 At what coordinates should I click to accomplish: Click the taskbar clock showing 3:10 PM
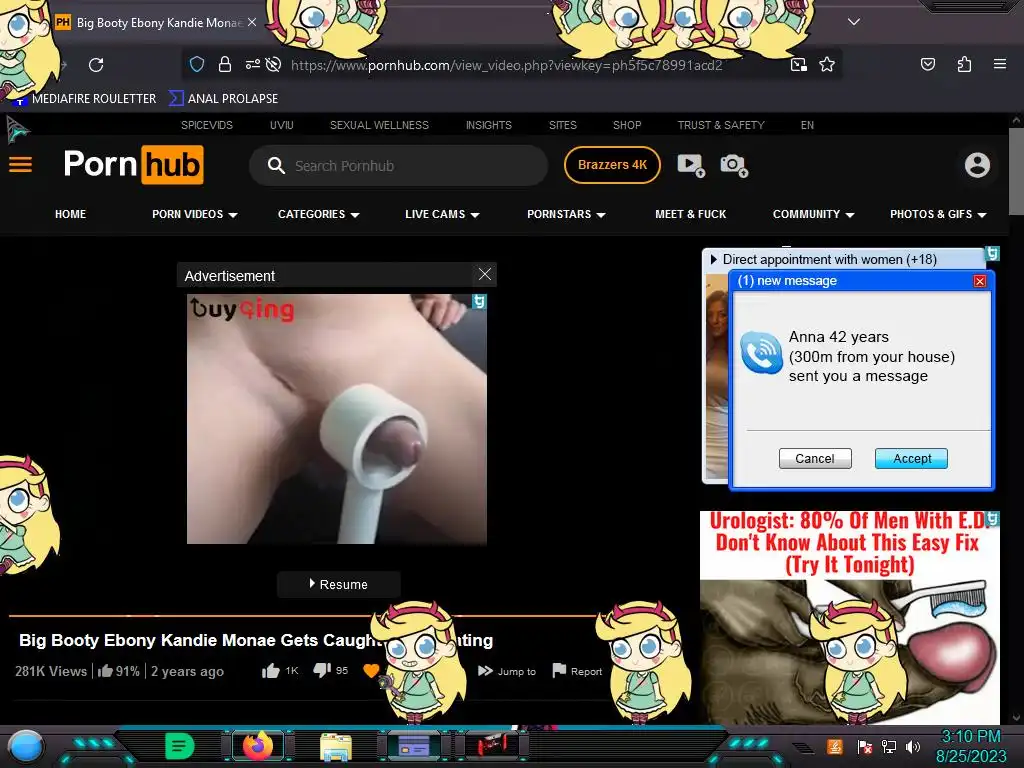[x=971, y=746]
